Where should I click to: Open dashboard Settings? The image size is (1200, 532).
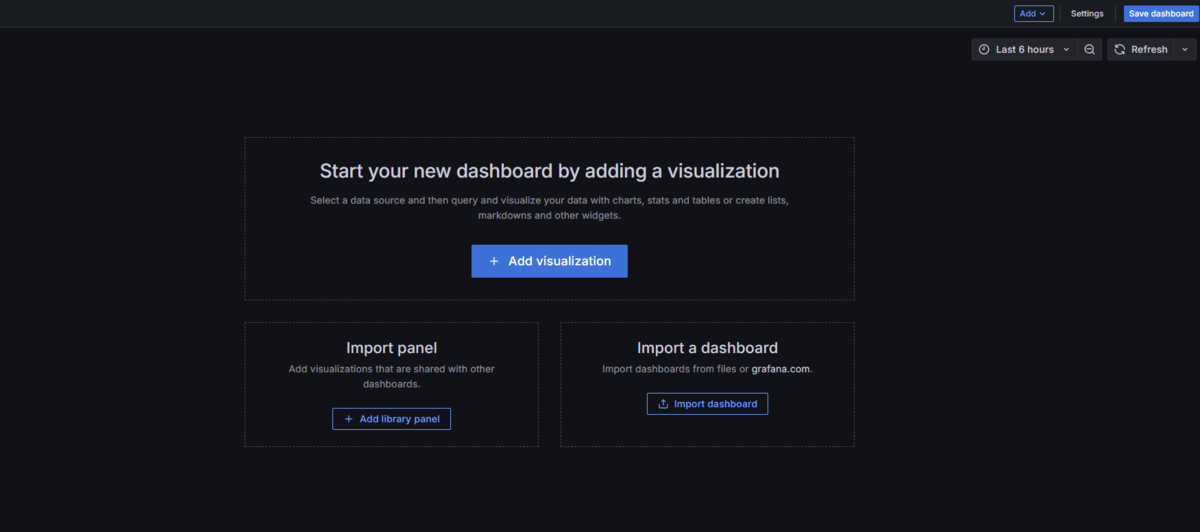point(1087,14)
